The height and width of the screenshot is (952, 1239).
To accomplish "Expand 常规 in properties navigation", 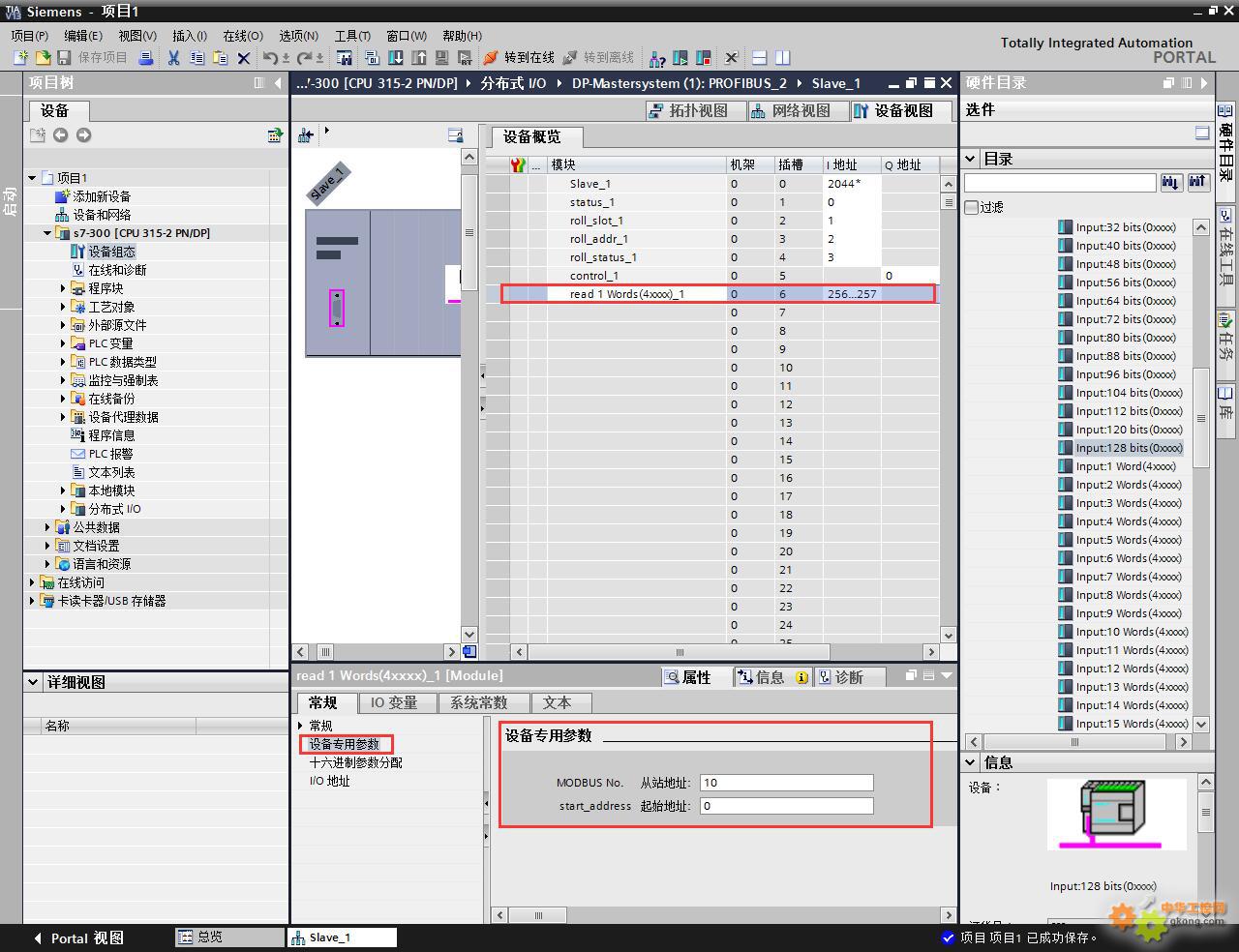I will [301, 726].
